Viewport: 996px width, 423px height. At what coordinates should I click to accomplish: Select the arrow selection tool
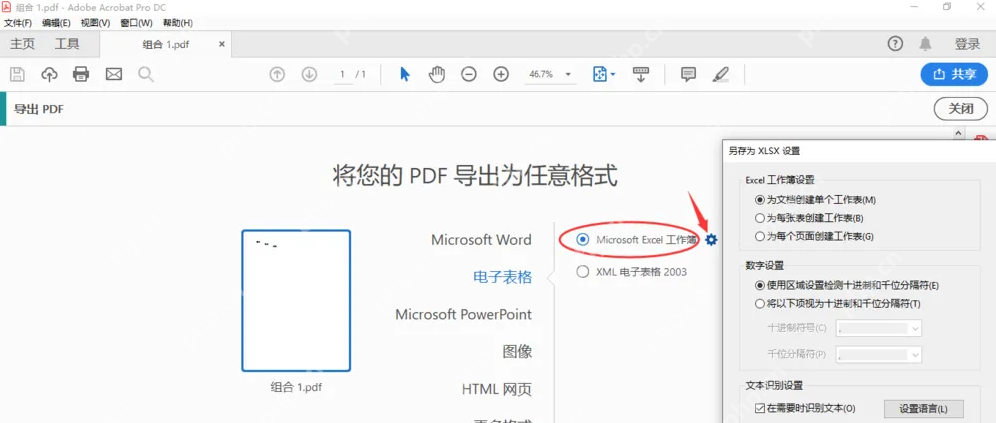[405, 74]
